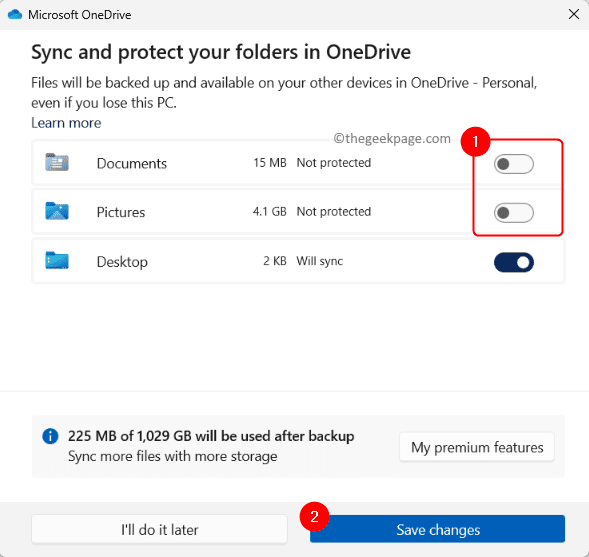Click the blue info icon beside storage message
Screen dimensions: 589x557
50,436
